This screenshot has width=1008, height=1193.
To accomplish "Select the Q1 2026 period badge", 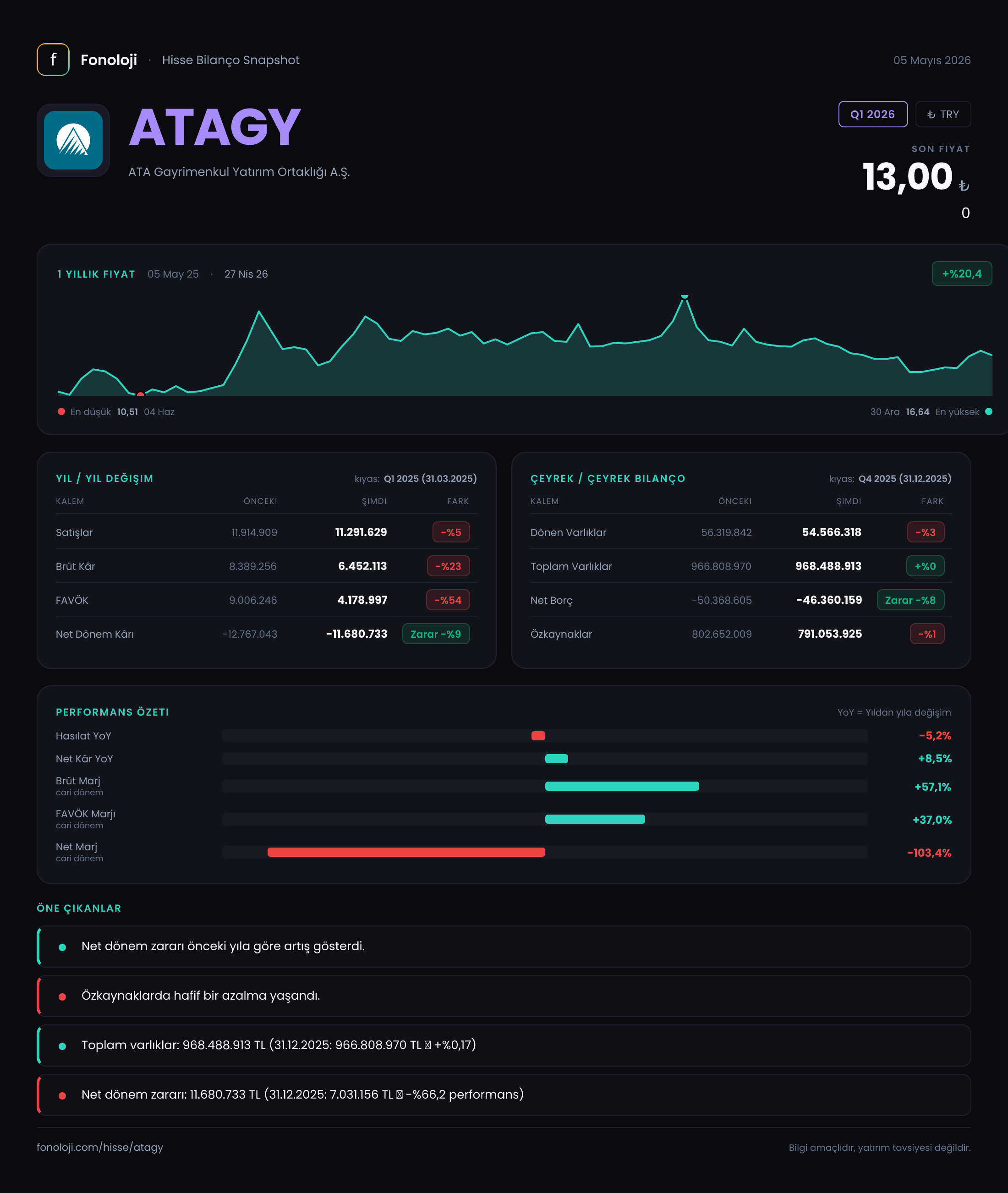I will click(872, 114).
